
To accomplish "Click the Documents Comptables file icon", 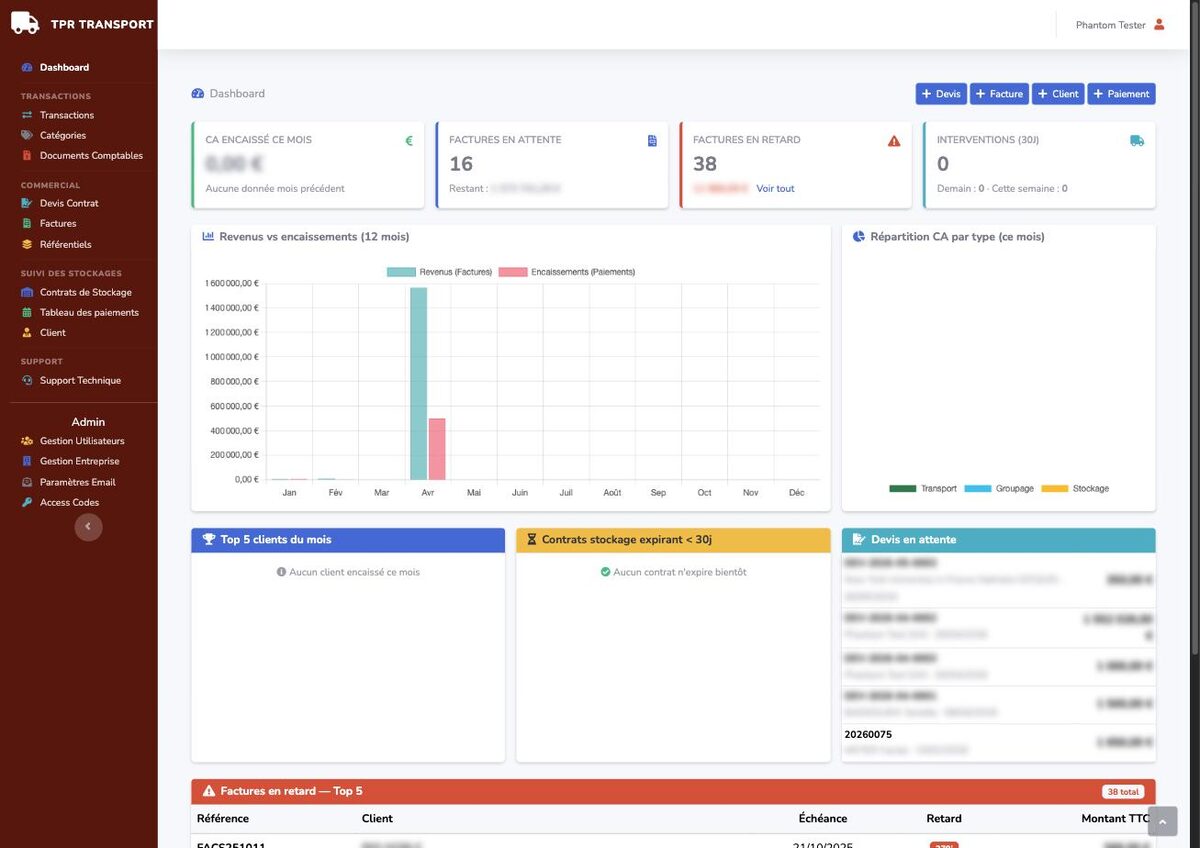I will (27, 155).
